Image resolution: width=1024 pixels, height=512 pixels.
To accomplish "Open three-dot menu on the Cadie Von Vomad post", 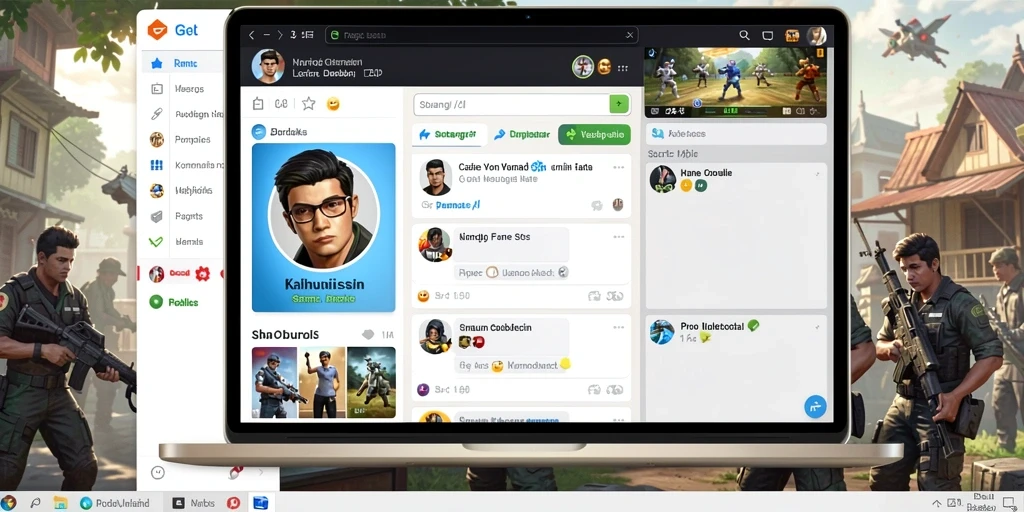I will point(618,167).
